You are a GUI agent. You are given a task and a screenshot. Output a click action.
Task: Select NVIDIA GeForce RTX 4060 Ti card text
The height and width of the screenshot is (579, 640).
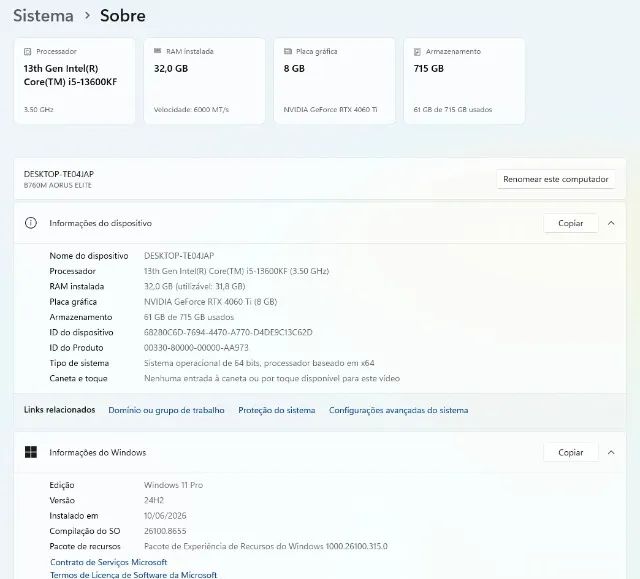(x=331, y=109)
